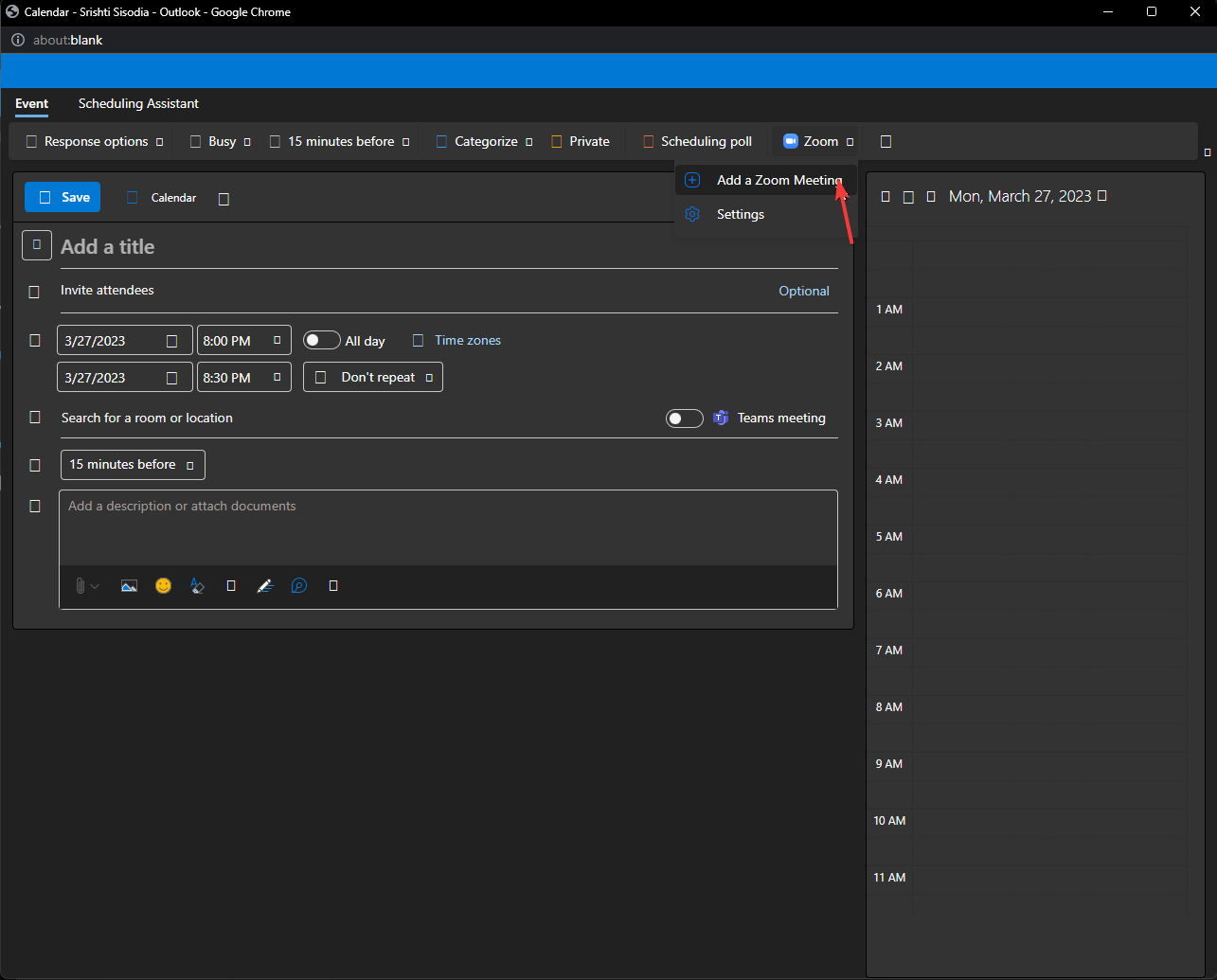Click the Add a title field
The height and width of the screenshot is (980, 1217).
(x=449, y=246)
